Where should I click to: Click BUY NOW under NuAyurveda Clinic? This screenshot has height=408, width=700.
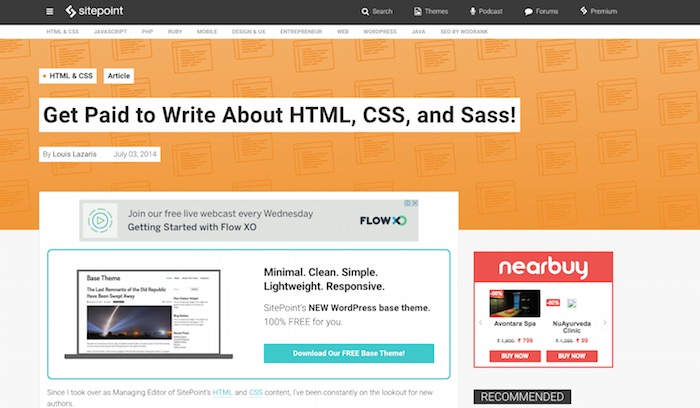572,356
